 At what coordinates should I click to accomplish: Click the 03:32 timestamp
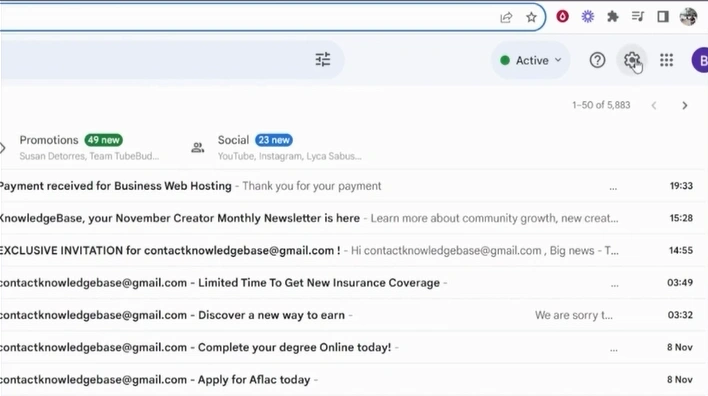tap(680, 315)
